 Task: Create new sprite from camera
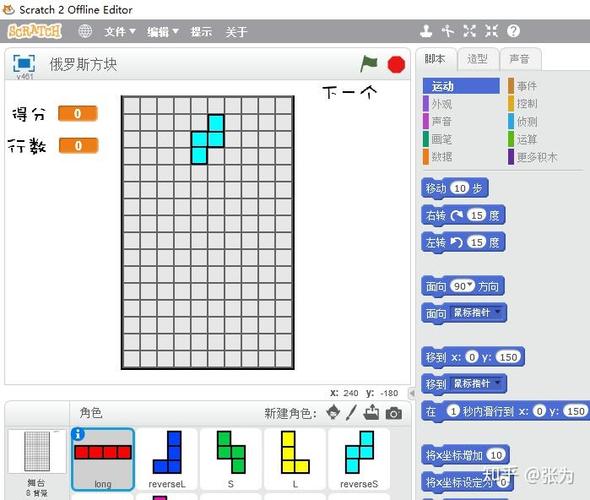point(394,413)
